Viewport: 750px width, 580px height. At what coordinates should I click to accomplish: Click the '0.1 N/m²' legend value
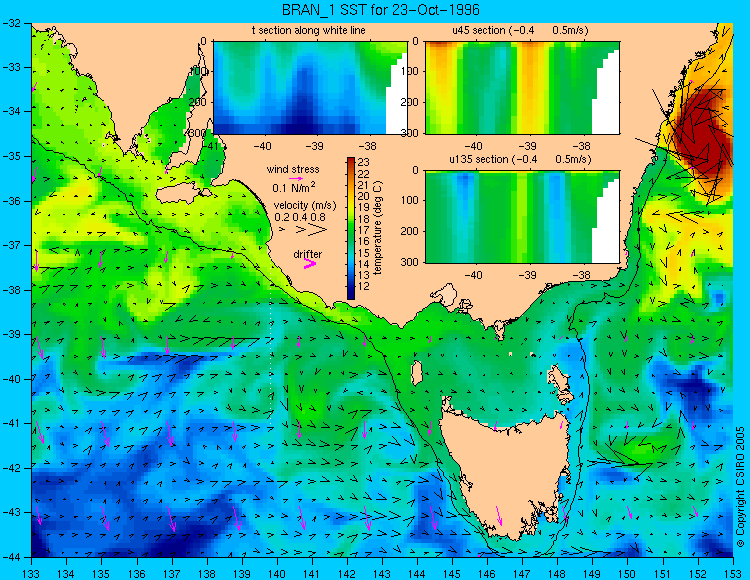pos(294,187)
